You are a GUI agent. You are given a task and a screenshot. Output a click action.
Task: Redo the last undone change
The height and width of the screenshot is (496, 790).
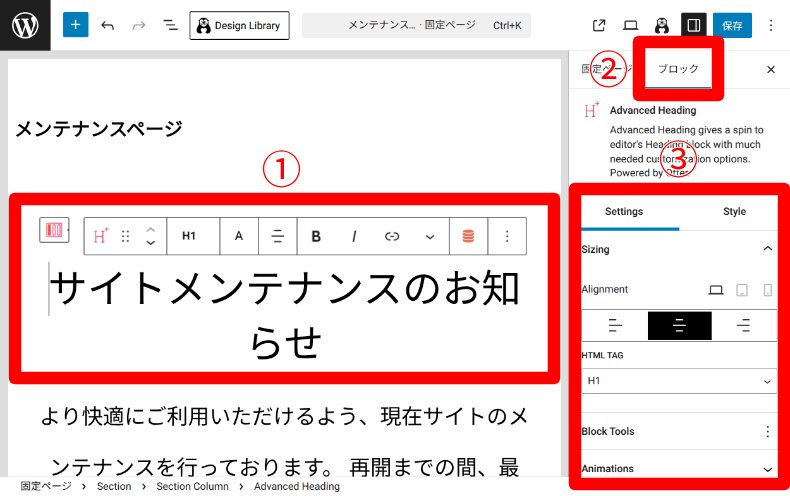pyautogui.click(x=139, y=25)
